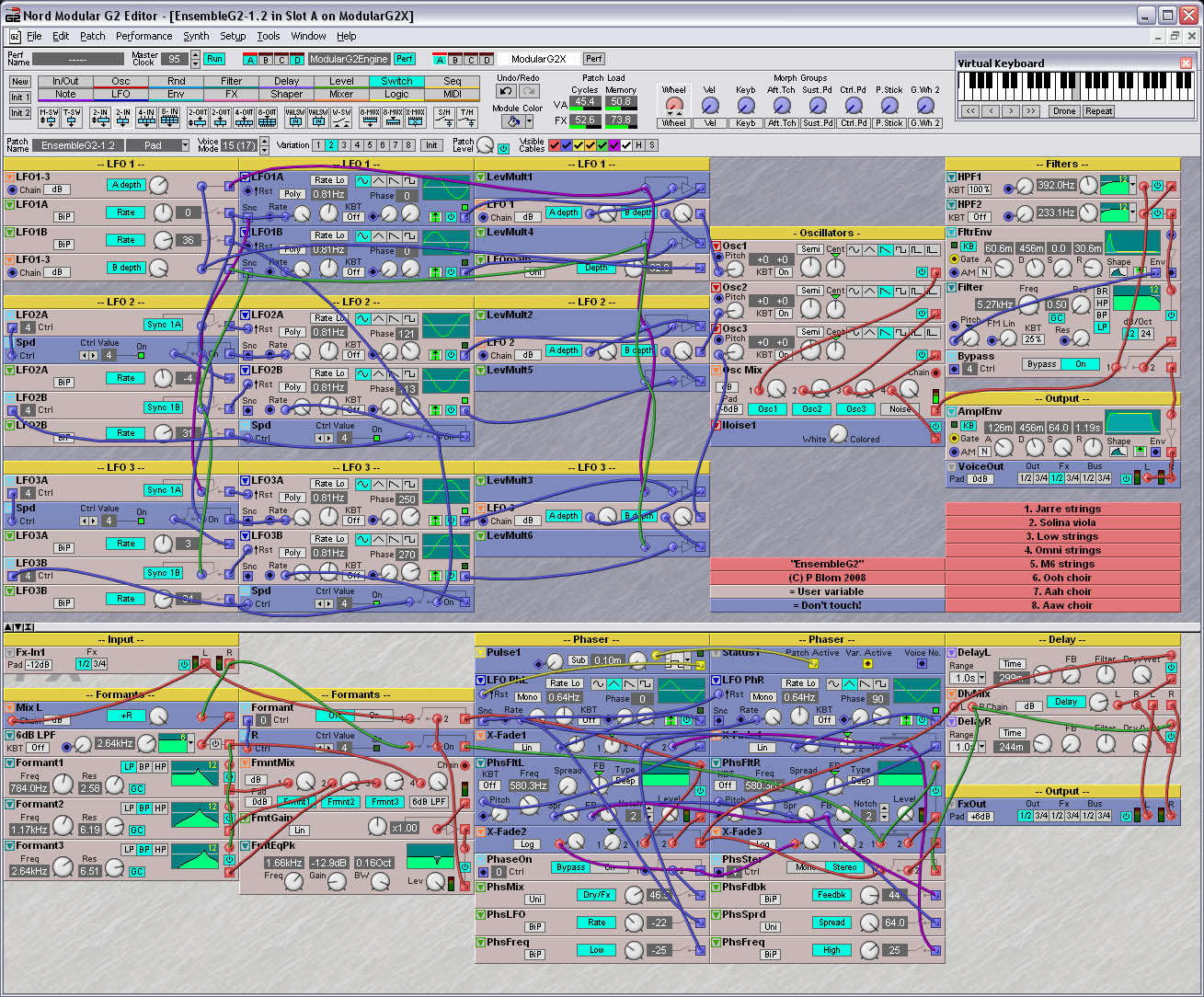Select variation 5
This screenshot has width=1204, height=997.
coord(370,145)
